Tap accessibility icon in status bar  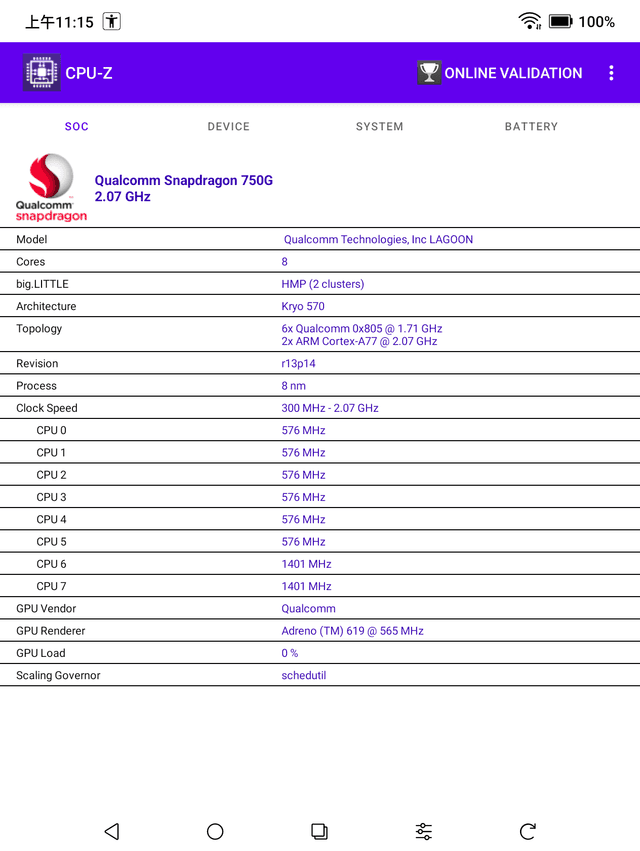pyautogui.click(x=112, y=22)
